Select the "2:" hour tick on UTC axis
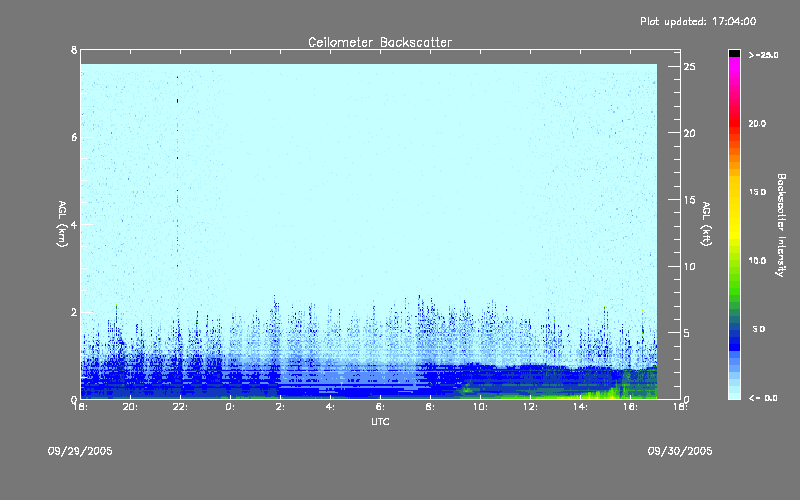The image size is (800, 500). [x=280, y=407]
